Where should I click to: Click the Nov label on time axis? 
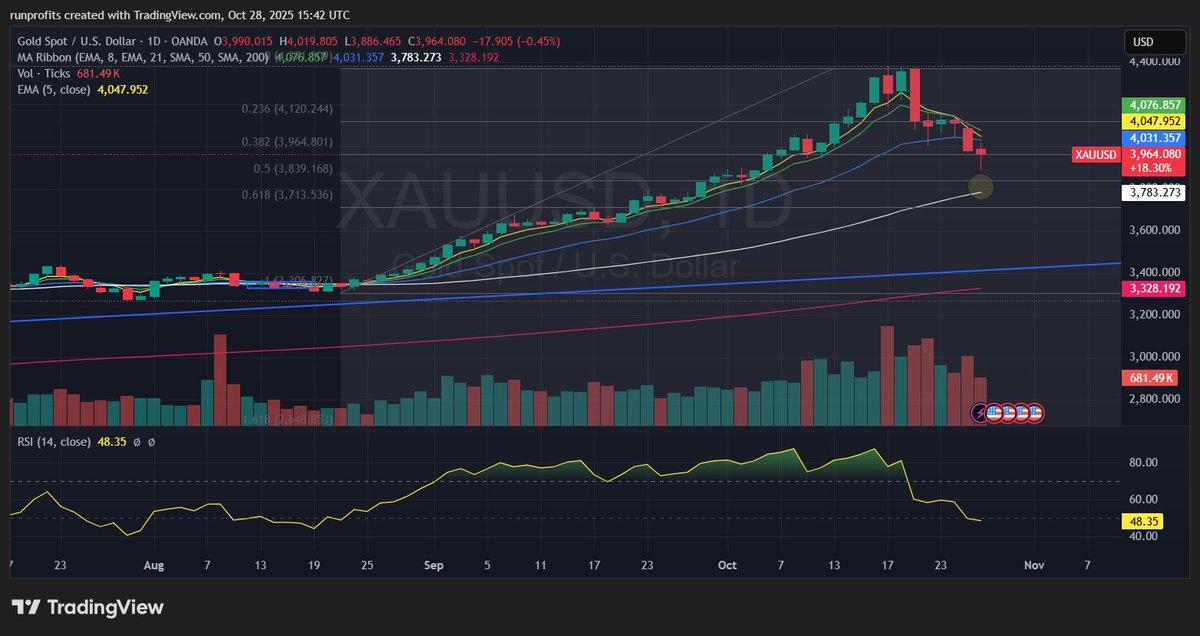pos(1034,565)
